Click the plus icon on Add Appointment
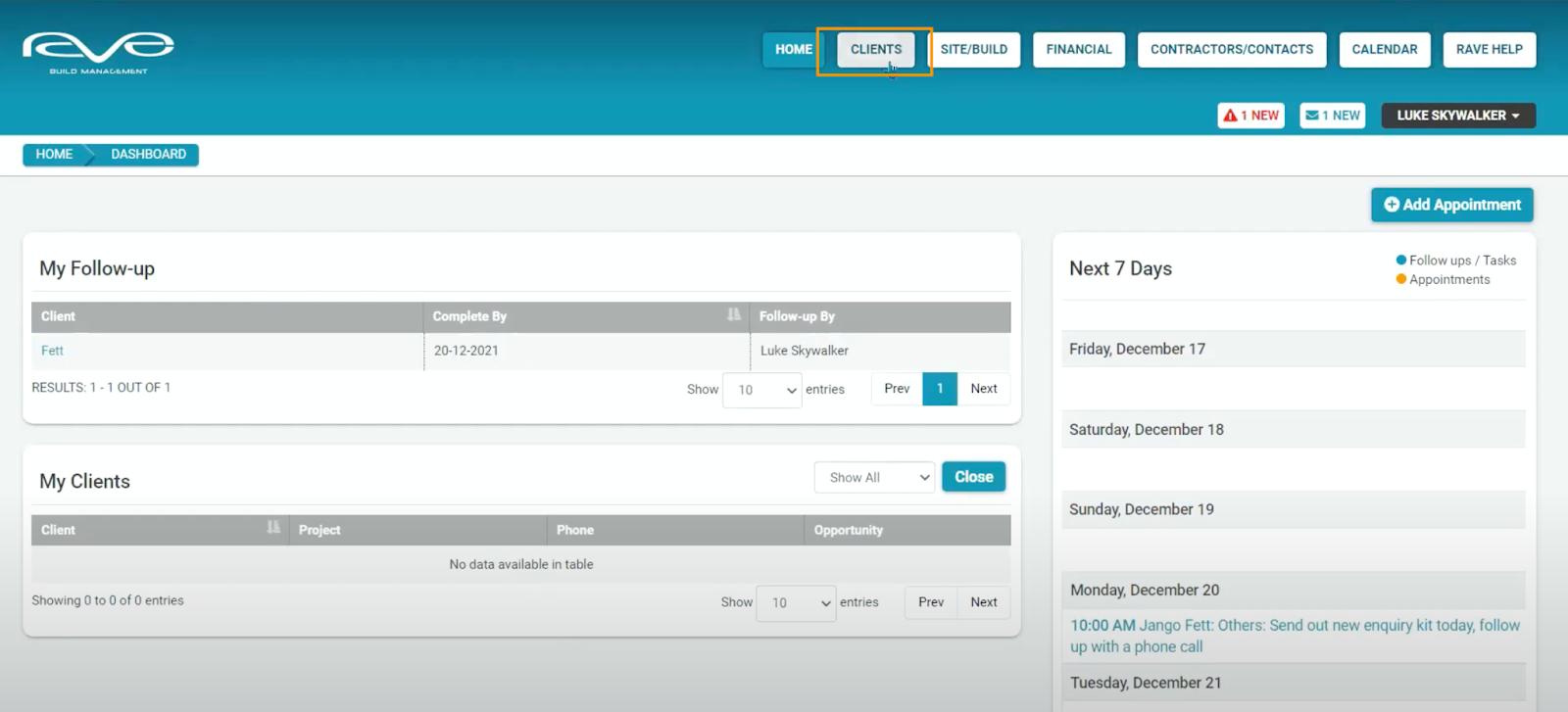The image size is (1568, 712). click(x=1392, y=205)
